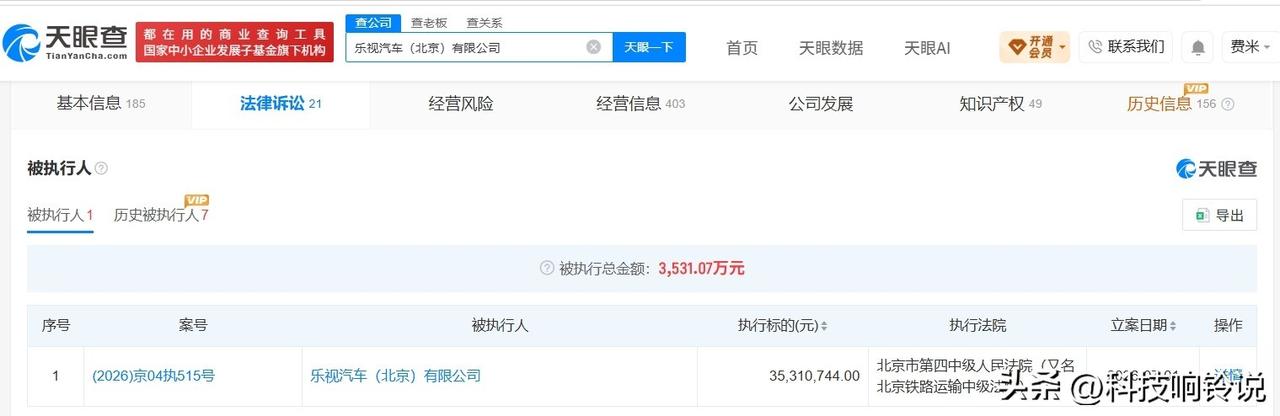Select the 查老板 search tab
The height and width of the screenshot is (416, 1280).
point(429,22)
